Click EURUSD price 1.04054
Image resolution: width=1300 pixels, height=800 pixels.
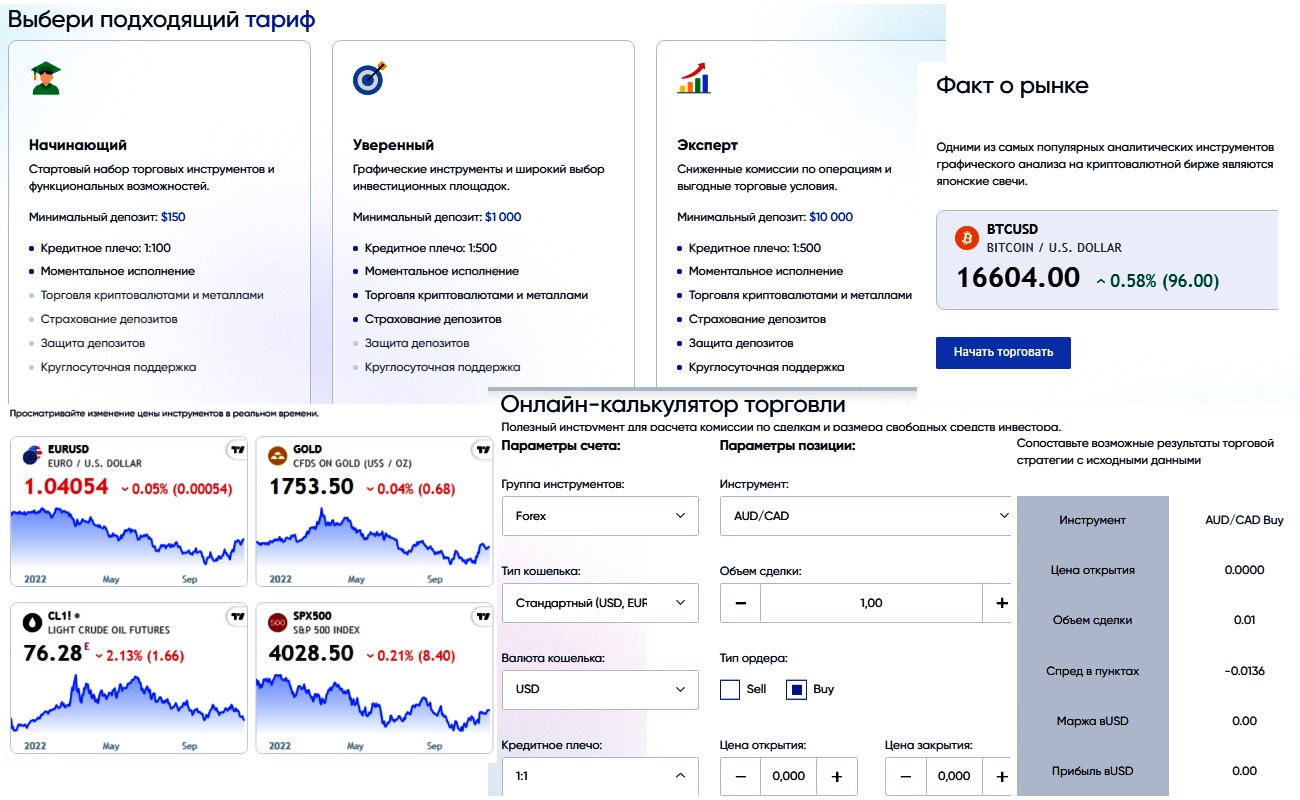coord(65,486)
